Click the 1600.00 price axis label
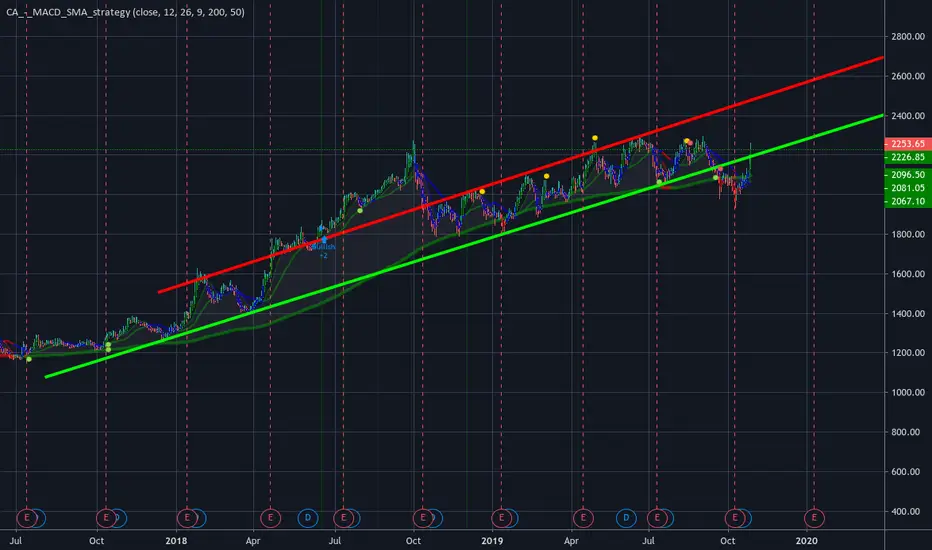Screen dimensions: 932x550 click(908, 274)
